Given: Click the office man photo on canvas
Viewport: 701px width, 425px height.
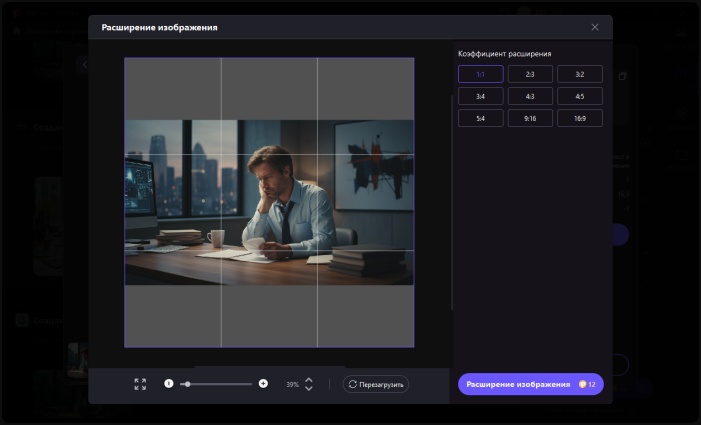Looking at the screenshot, I should (x=269, y=202).
